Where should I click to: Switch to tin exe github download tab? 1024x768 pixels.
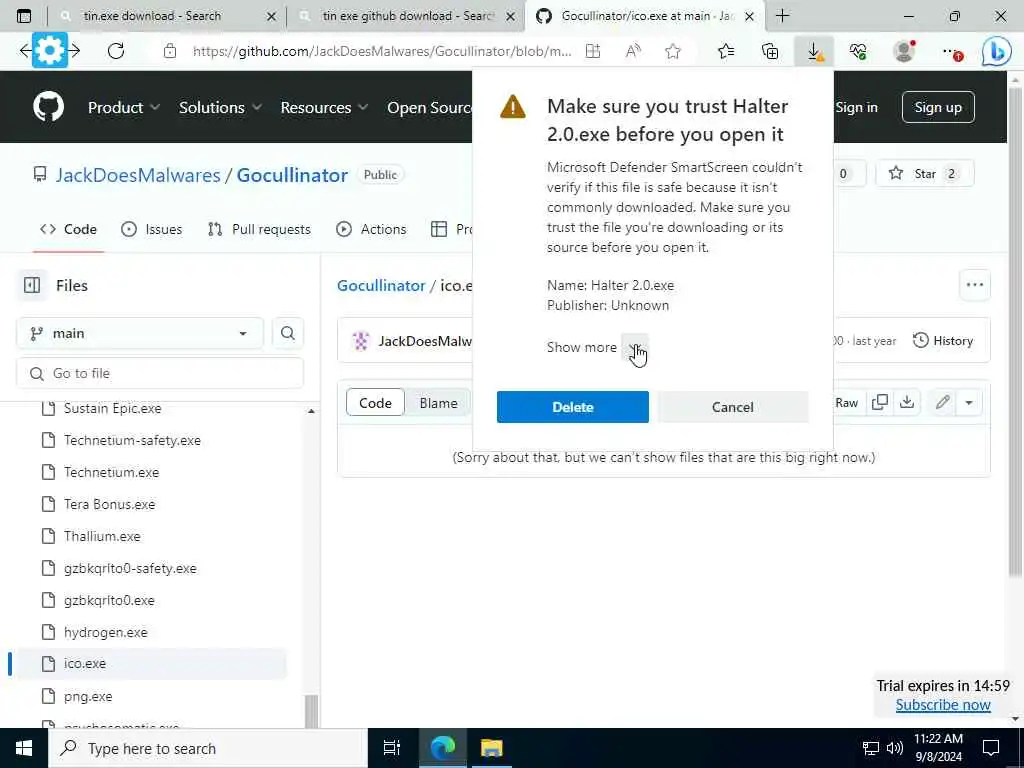click(408, 16)
